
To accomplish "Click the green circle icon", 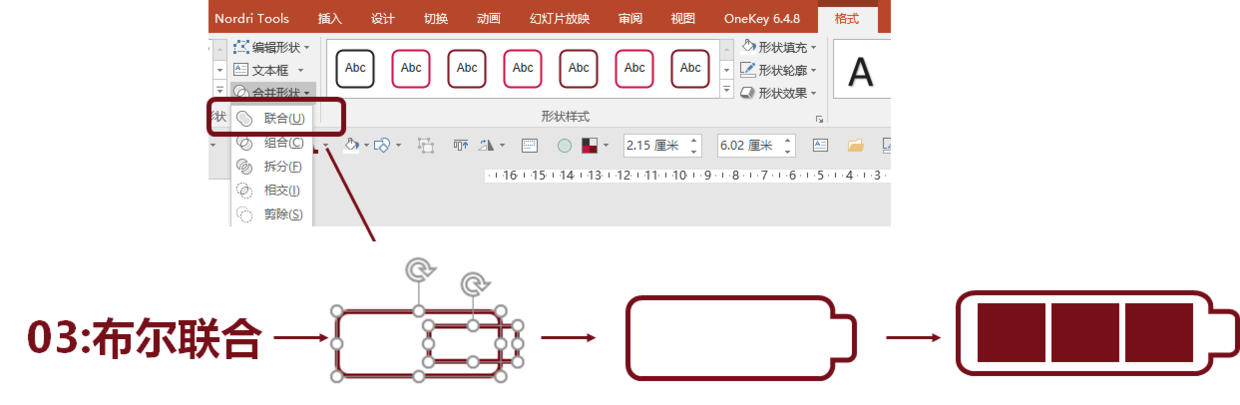I will click(x=564, y=146).
